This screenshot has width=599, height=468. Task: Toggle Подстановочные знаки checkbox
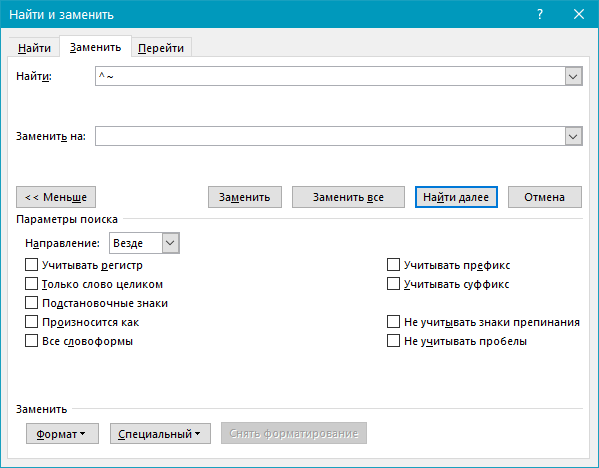coord(31,303)
